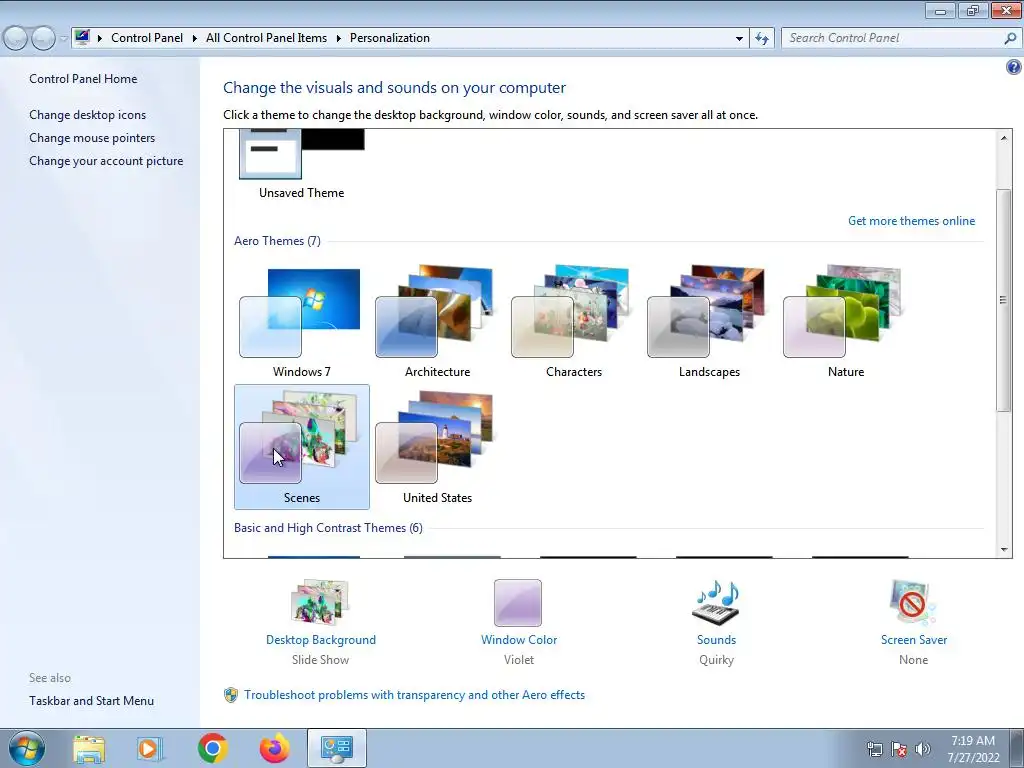Open the recent pages dropdown arrow

click(63, 39)
